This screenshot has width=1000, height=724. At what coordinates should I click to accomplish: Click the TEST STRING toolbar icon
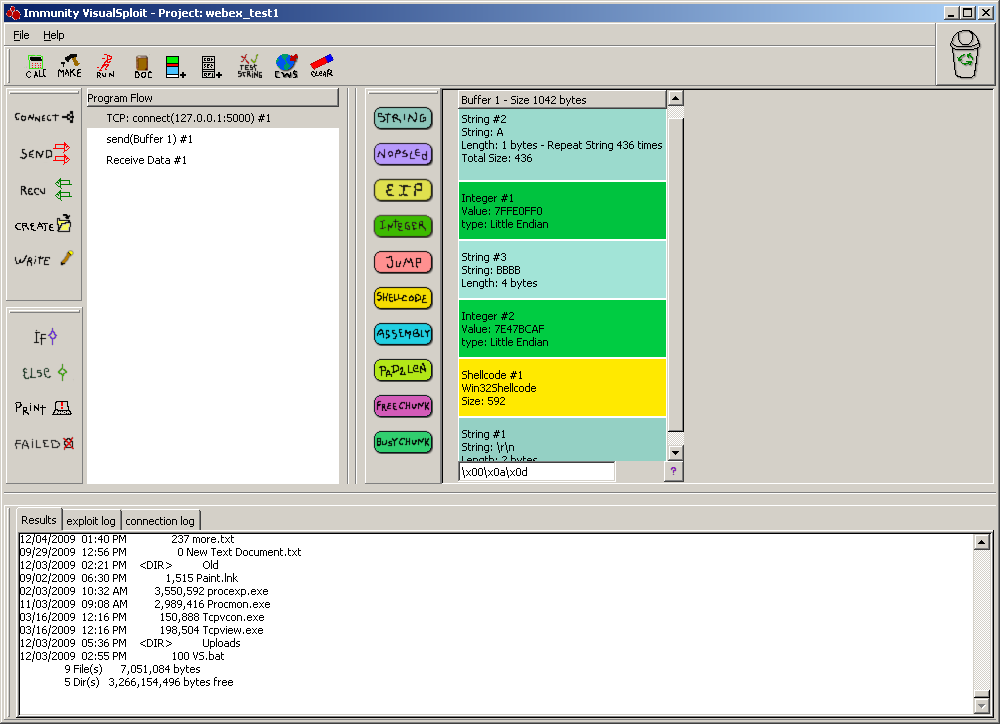249,66
